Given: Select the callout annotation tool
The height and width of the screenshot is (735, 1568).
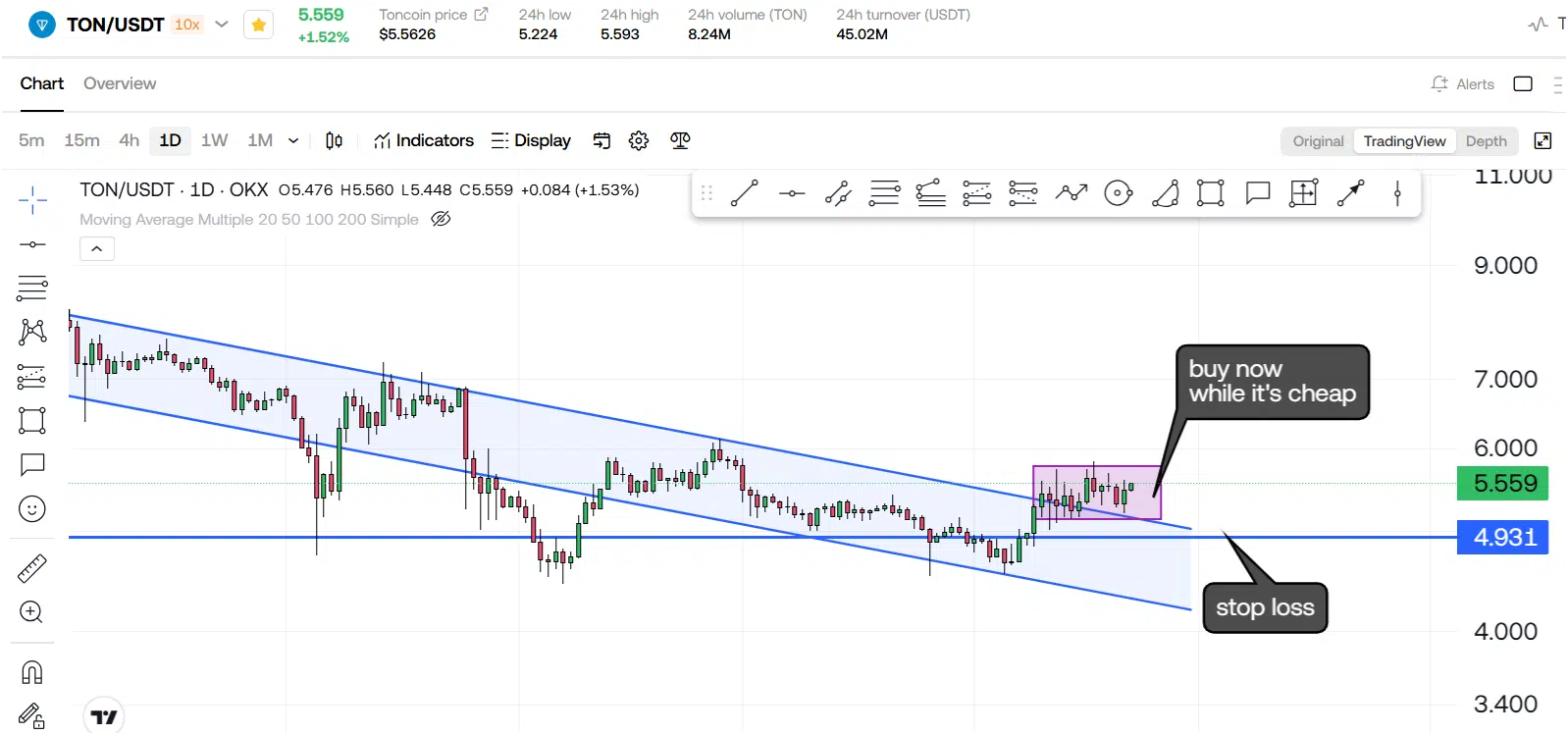Looking at the screenshot, I should 1258,193.
